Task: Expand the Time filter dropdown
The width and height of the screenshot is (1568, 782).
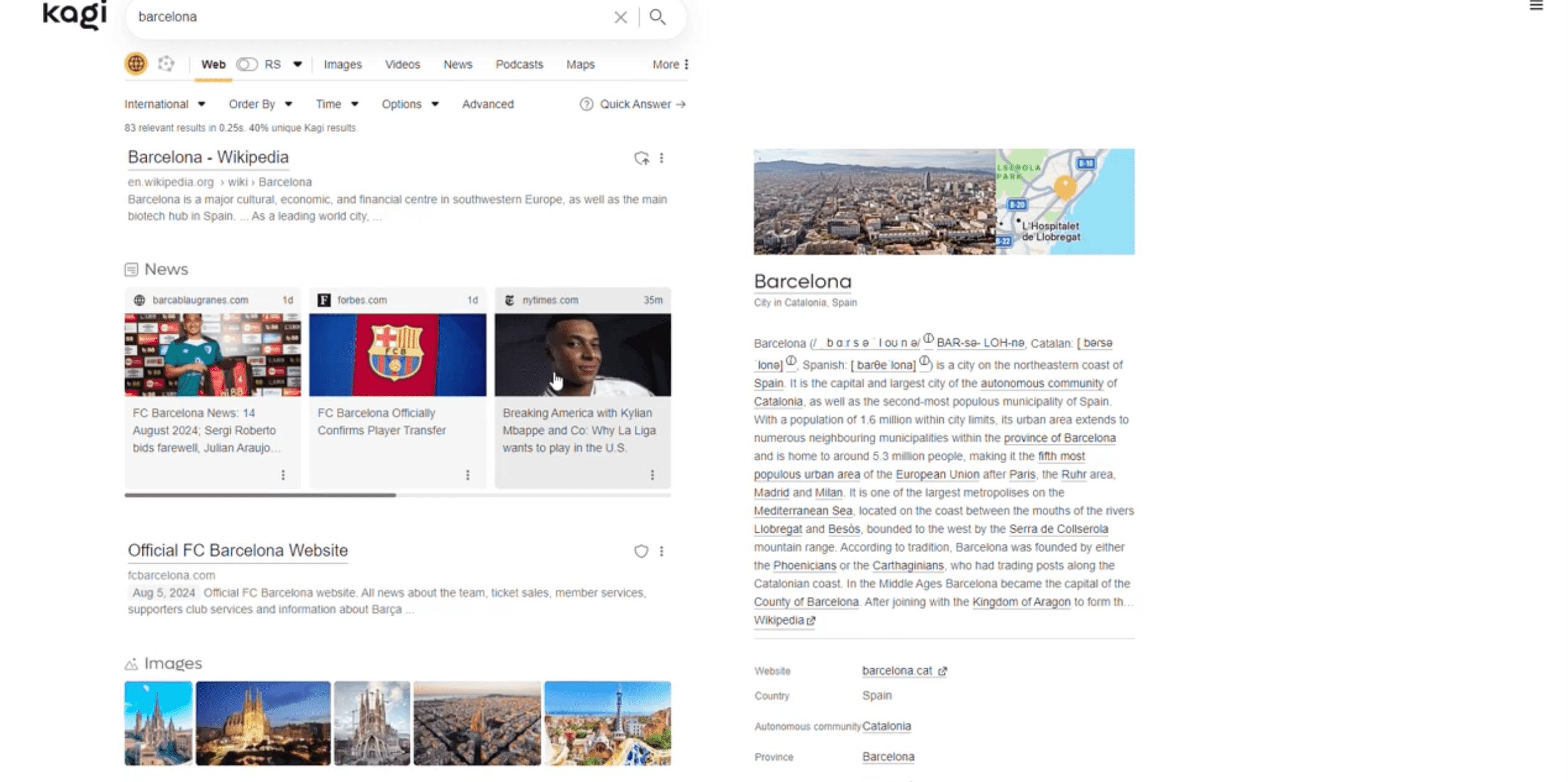Action: (337, 104)
